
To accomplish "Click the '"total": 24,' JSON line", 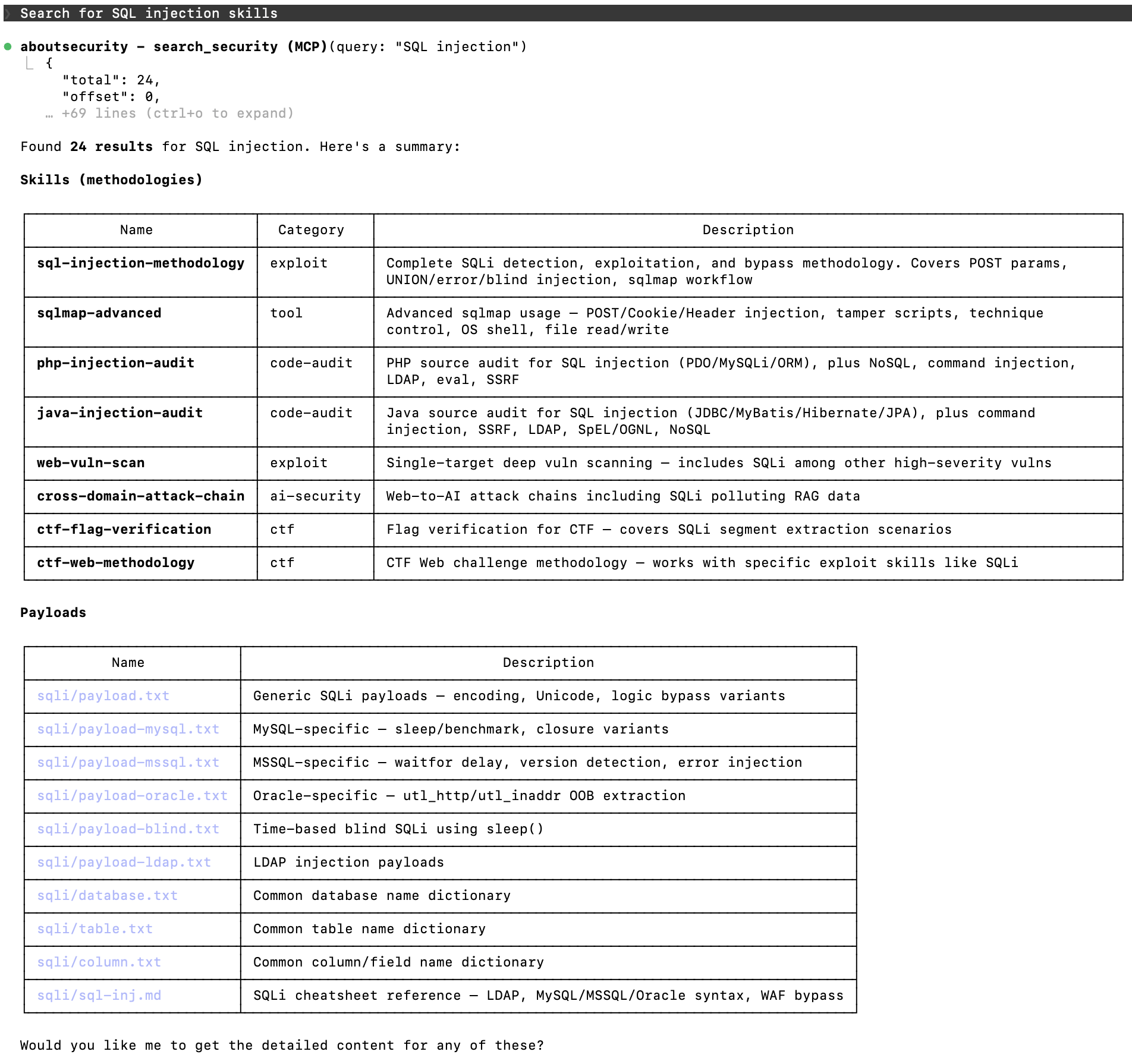I will pyautogui.click(x=111, y=80).
